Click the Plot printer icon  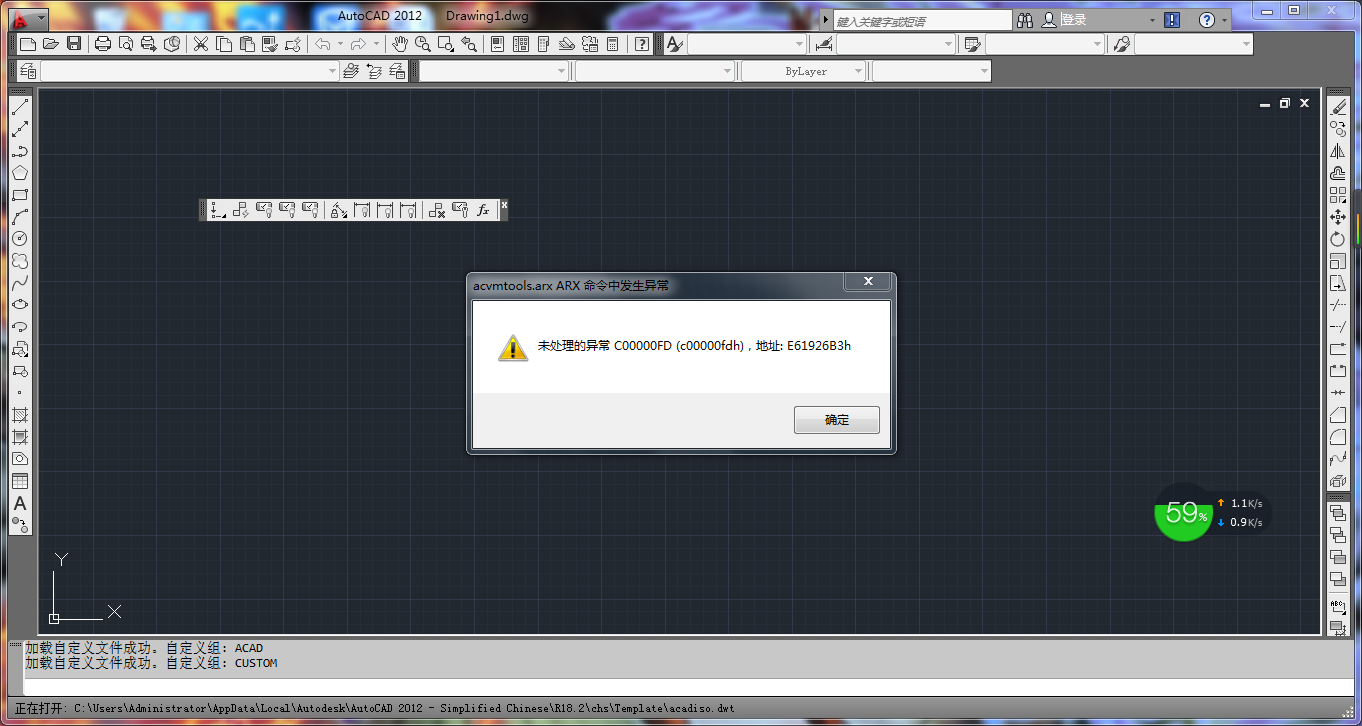102,44
